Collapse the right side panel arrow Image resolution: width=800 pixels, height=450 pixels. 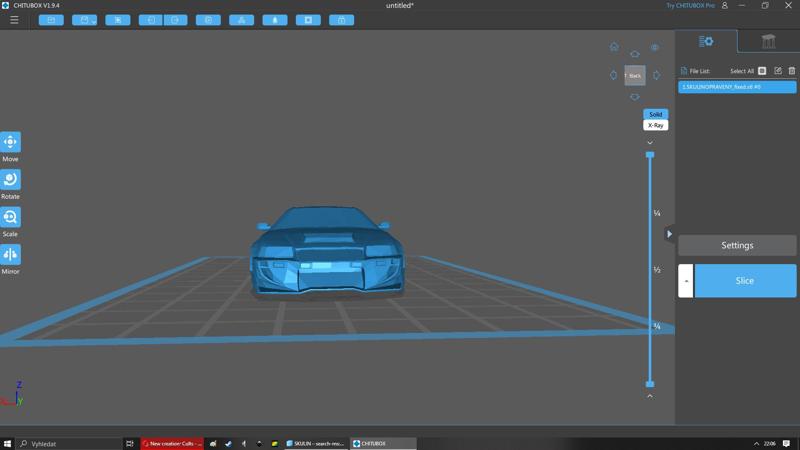coord(669,234)
